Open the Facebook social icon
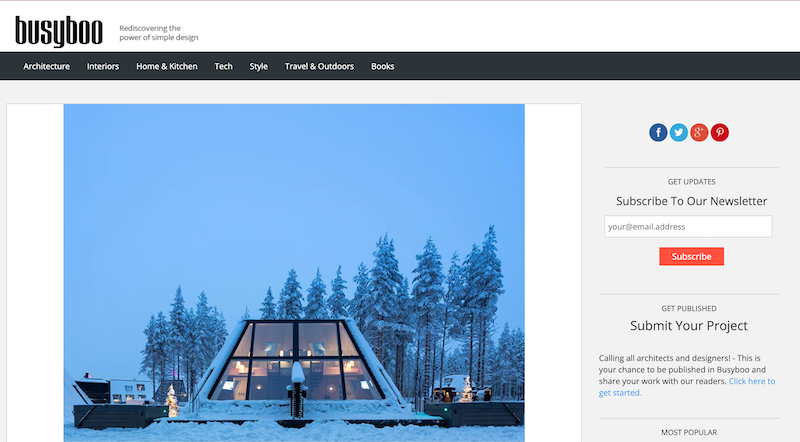 (658, 133)
